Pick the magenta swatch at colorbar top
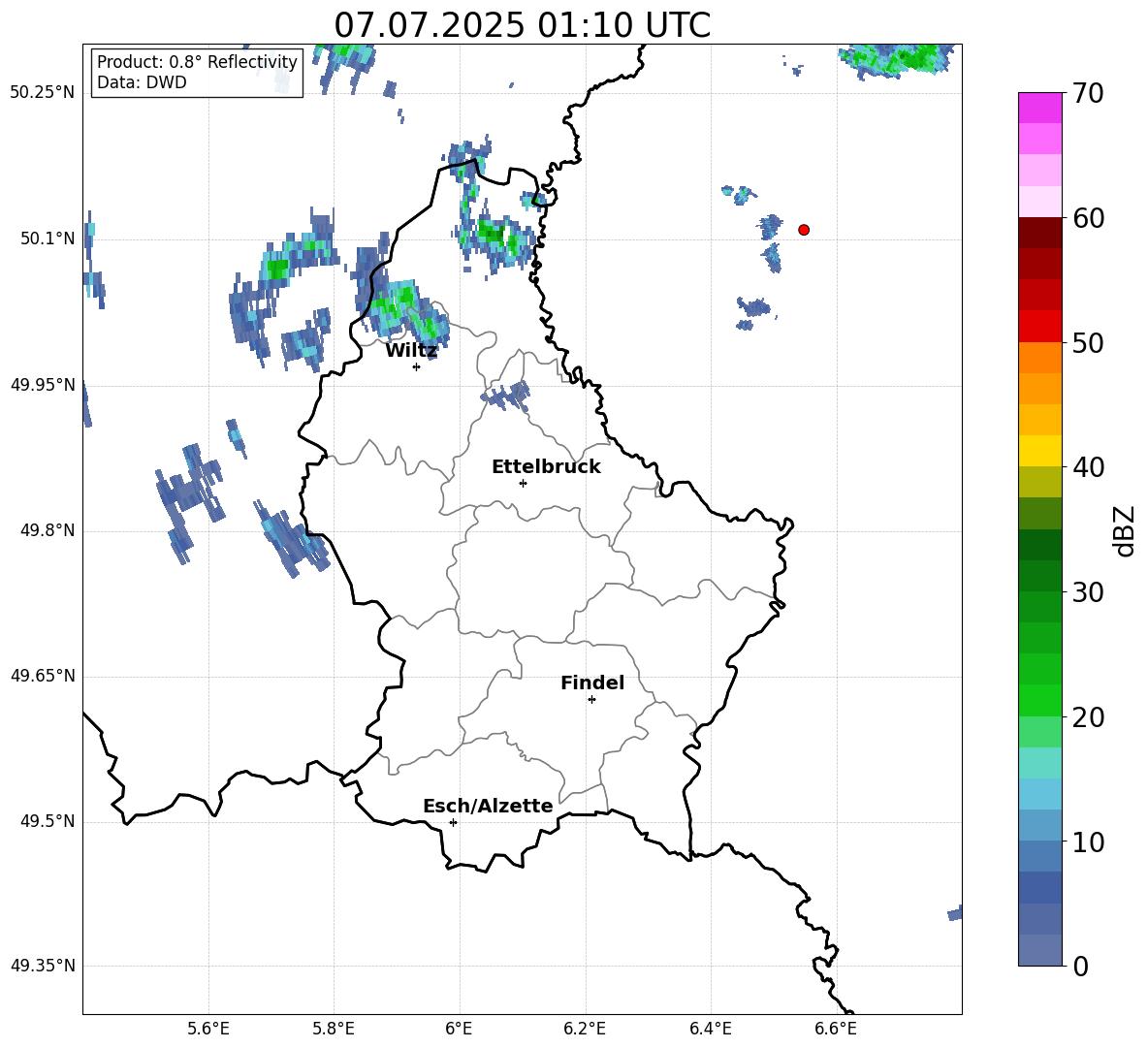The image size is (1148, 1048). (x=1039, y=108)
